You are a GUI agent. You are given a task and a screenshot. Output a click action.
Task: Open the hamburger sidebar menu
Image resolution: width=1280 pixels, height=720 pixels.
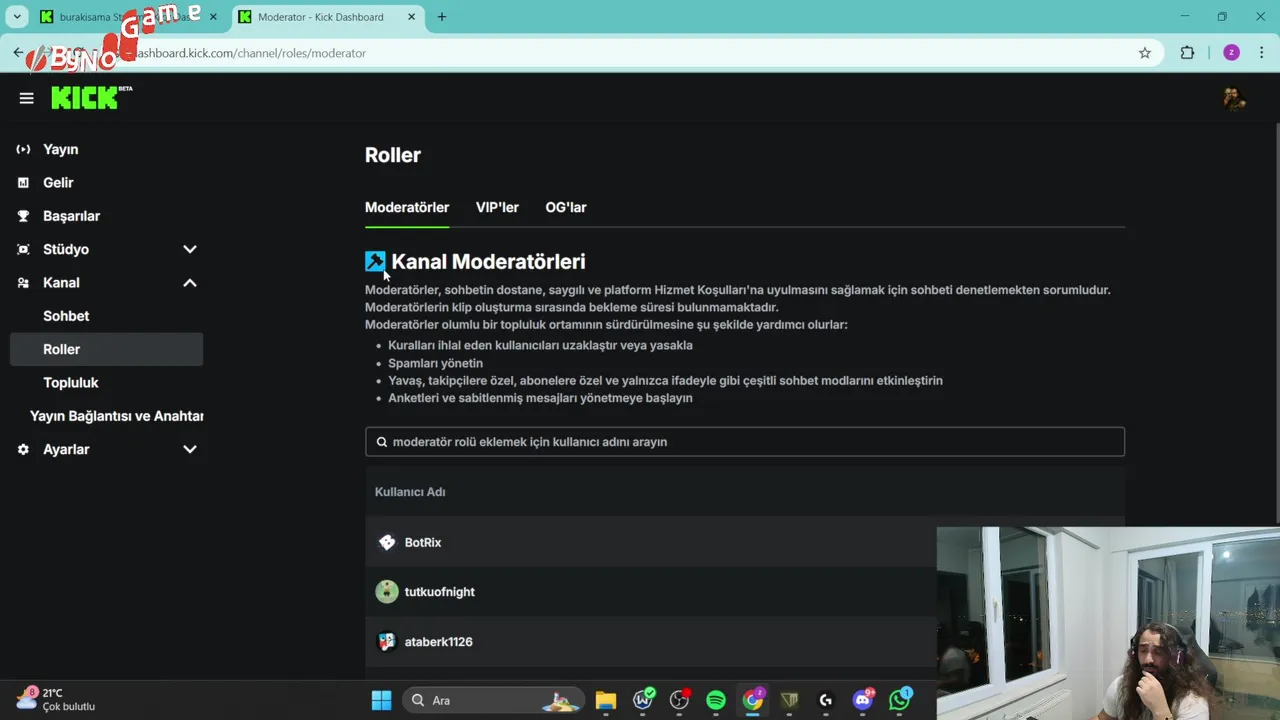click(26, 98)
